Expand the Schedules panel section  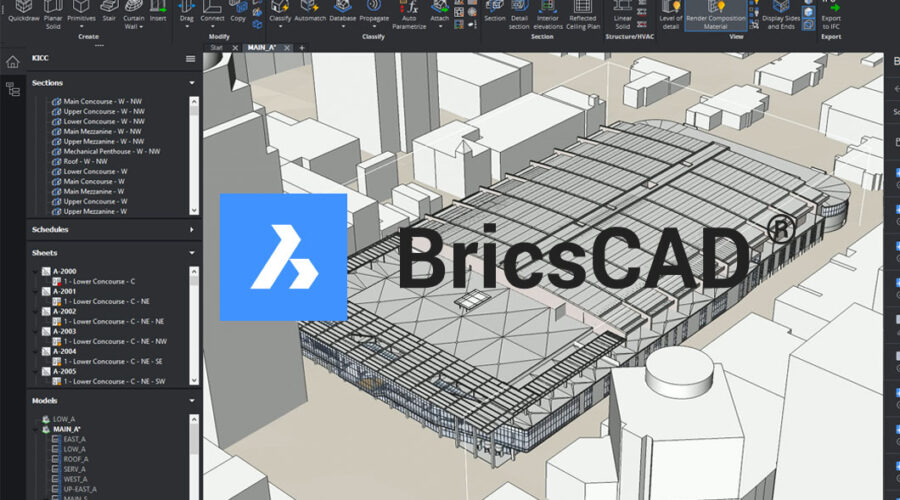[x=190, y=229]
